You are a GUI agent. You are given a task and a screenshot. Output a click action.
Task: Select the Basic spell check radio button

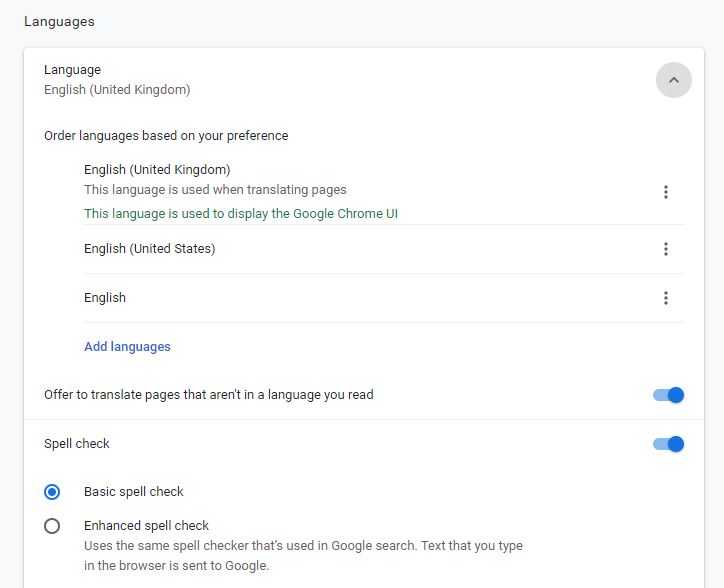click(x=52, y=492)
